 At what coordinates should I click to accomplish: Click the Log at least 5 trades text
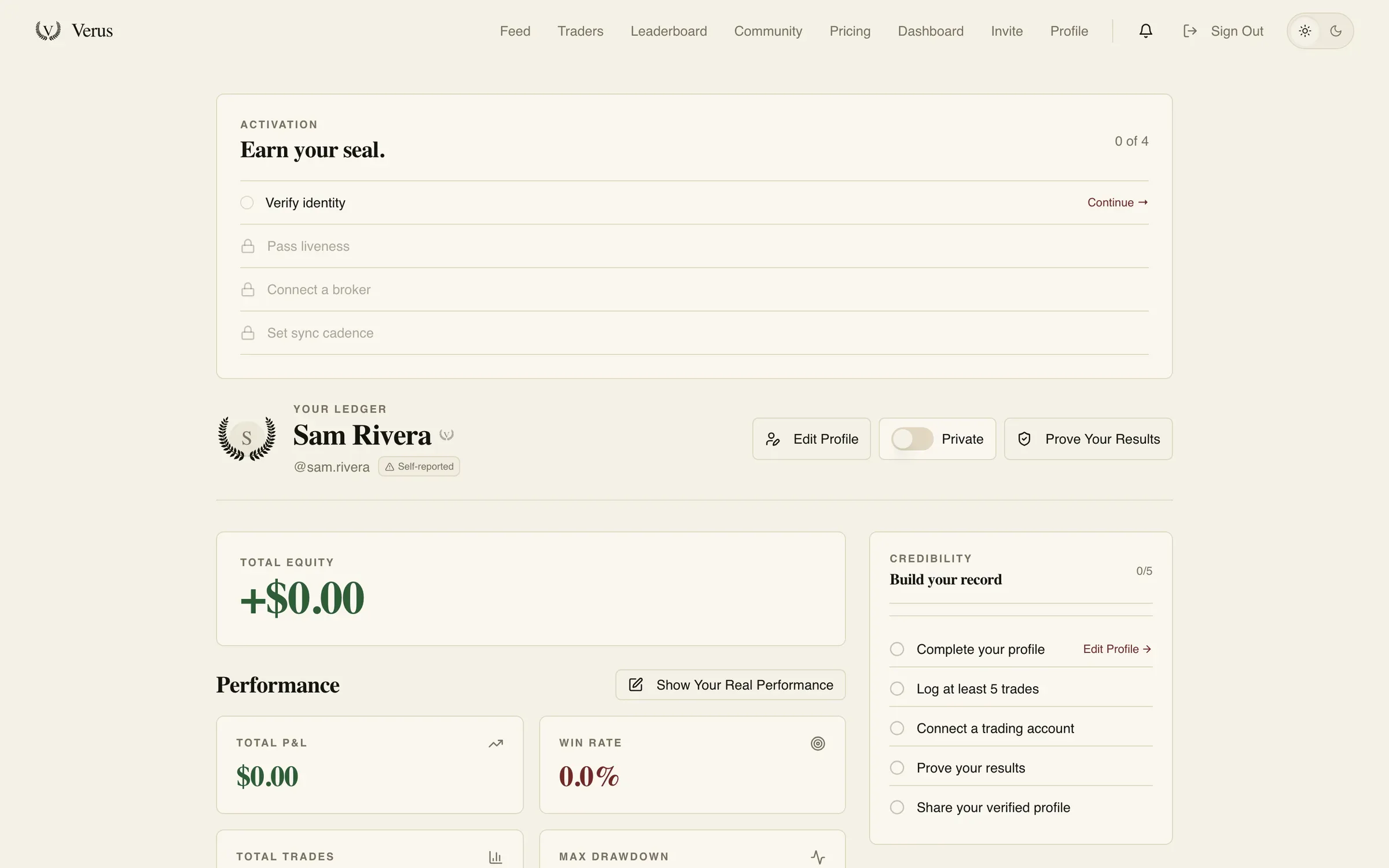click(x=978, y=689)
